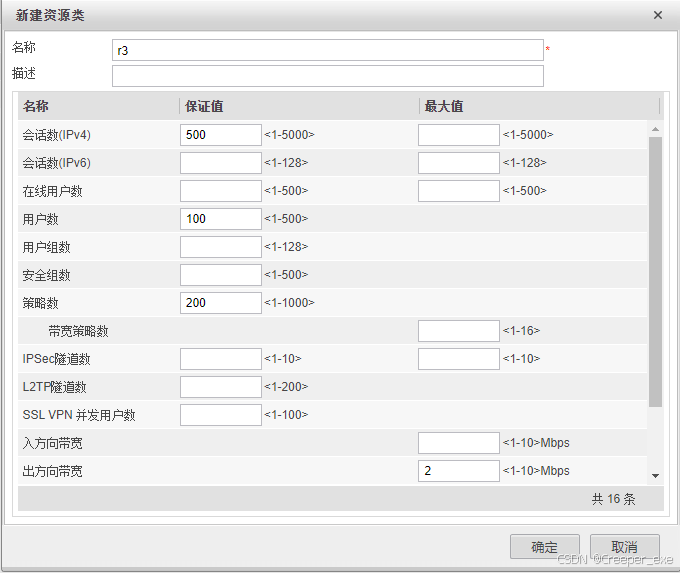Click the <1-200> range hint for L2TP隧道数

click(x=286, y=387)
